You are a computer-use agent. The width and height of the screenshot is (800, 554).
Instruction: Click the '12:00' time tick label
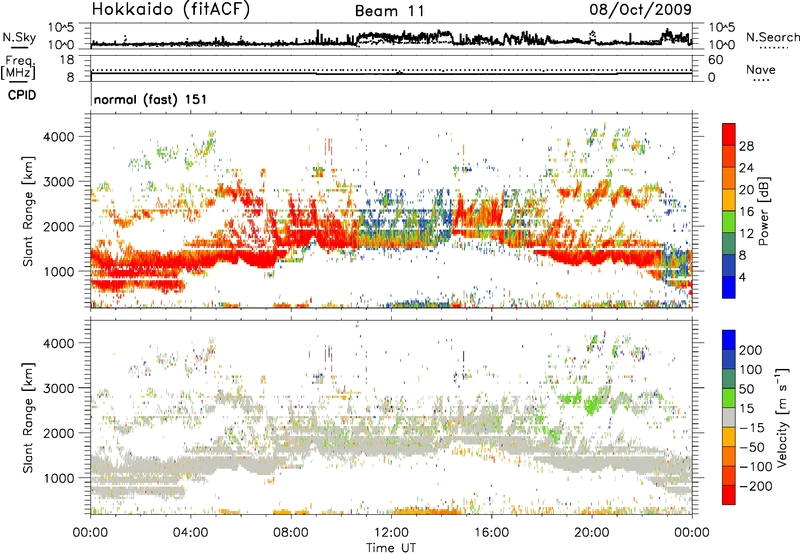[391, 533]
